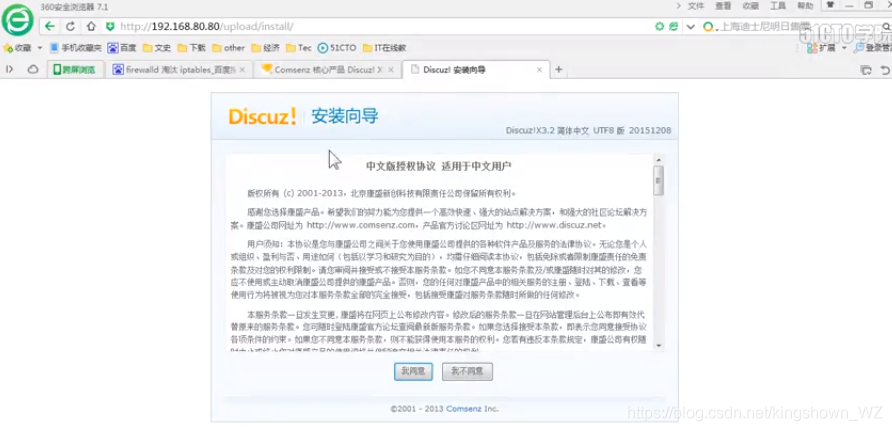Click the Discuz!X3.2 简体中文 UTF8 version text

[589, 130]
